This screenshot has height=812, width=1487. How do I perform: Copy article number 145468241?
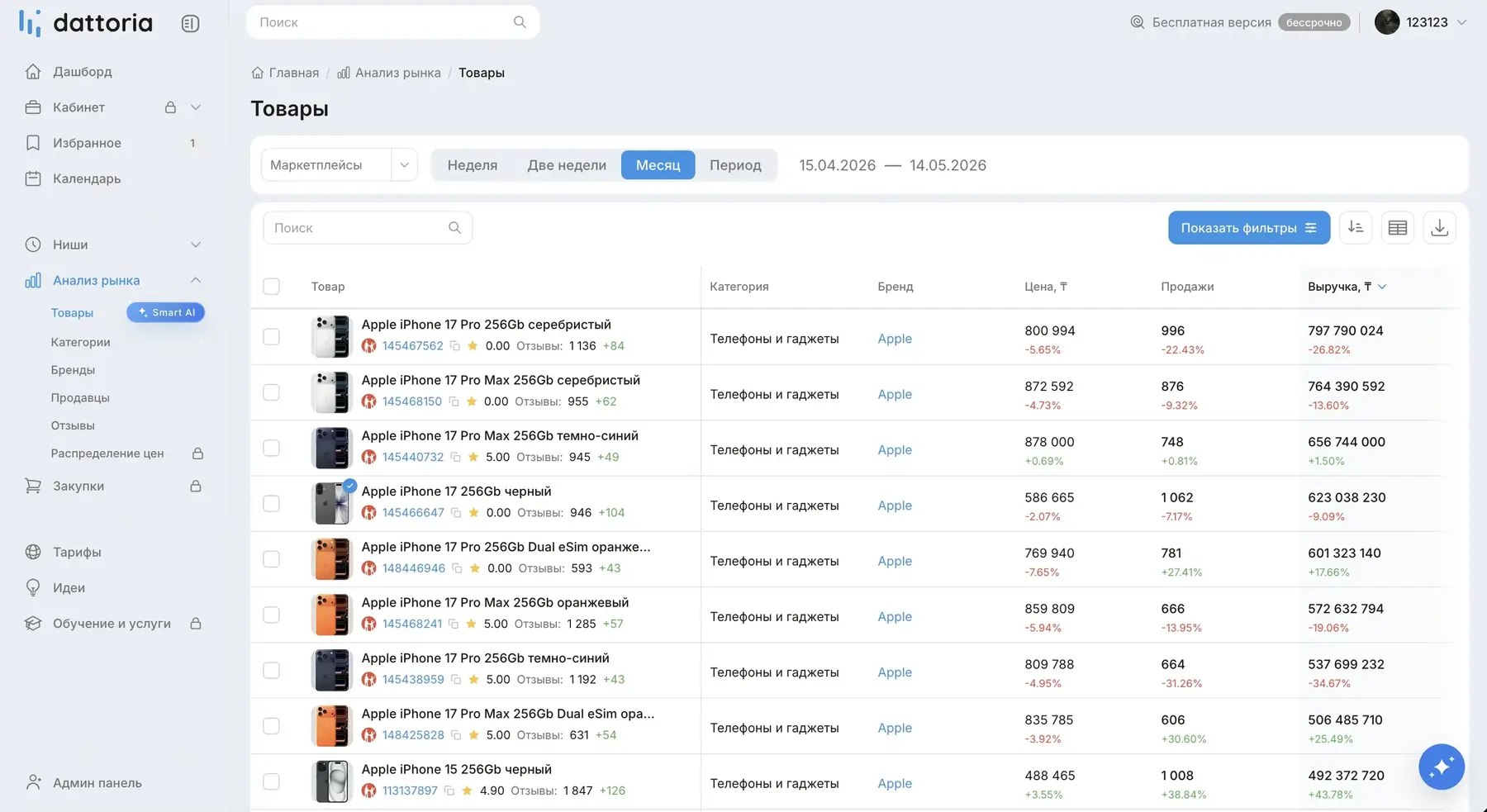453,624
